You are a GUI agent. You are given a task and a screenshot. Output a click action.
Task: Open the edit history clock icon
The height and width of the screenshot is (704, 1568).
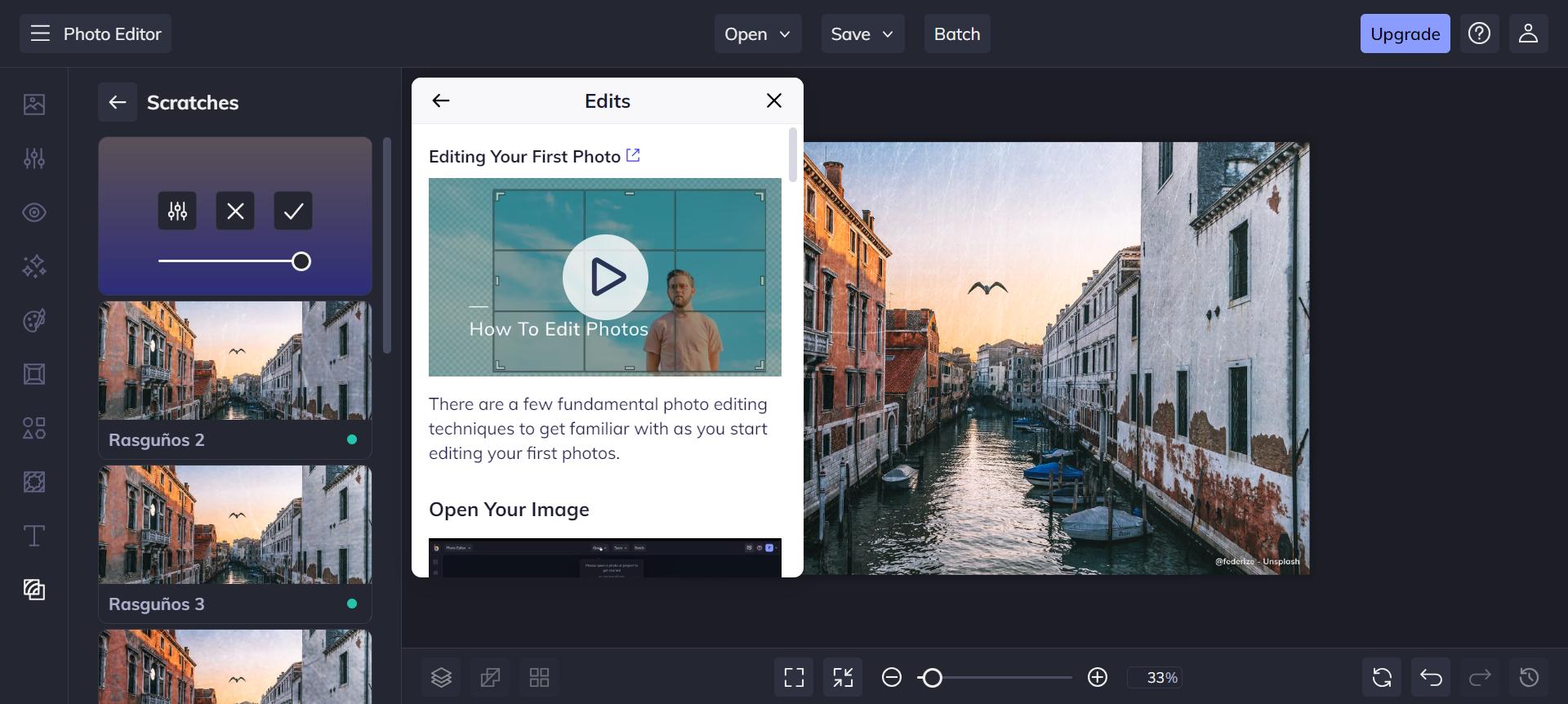1529,677
